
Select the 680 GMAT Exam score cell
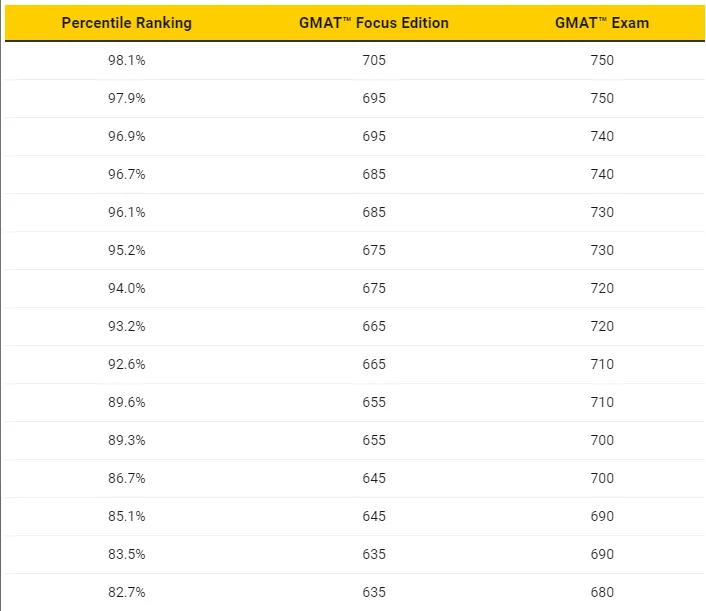[602, 592]
